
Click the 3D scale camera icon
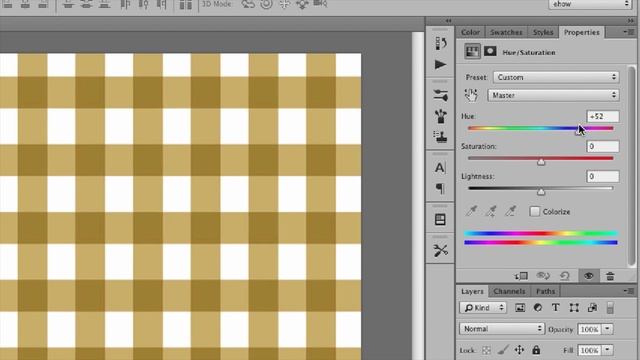click(x=320, y=4)
